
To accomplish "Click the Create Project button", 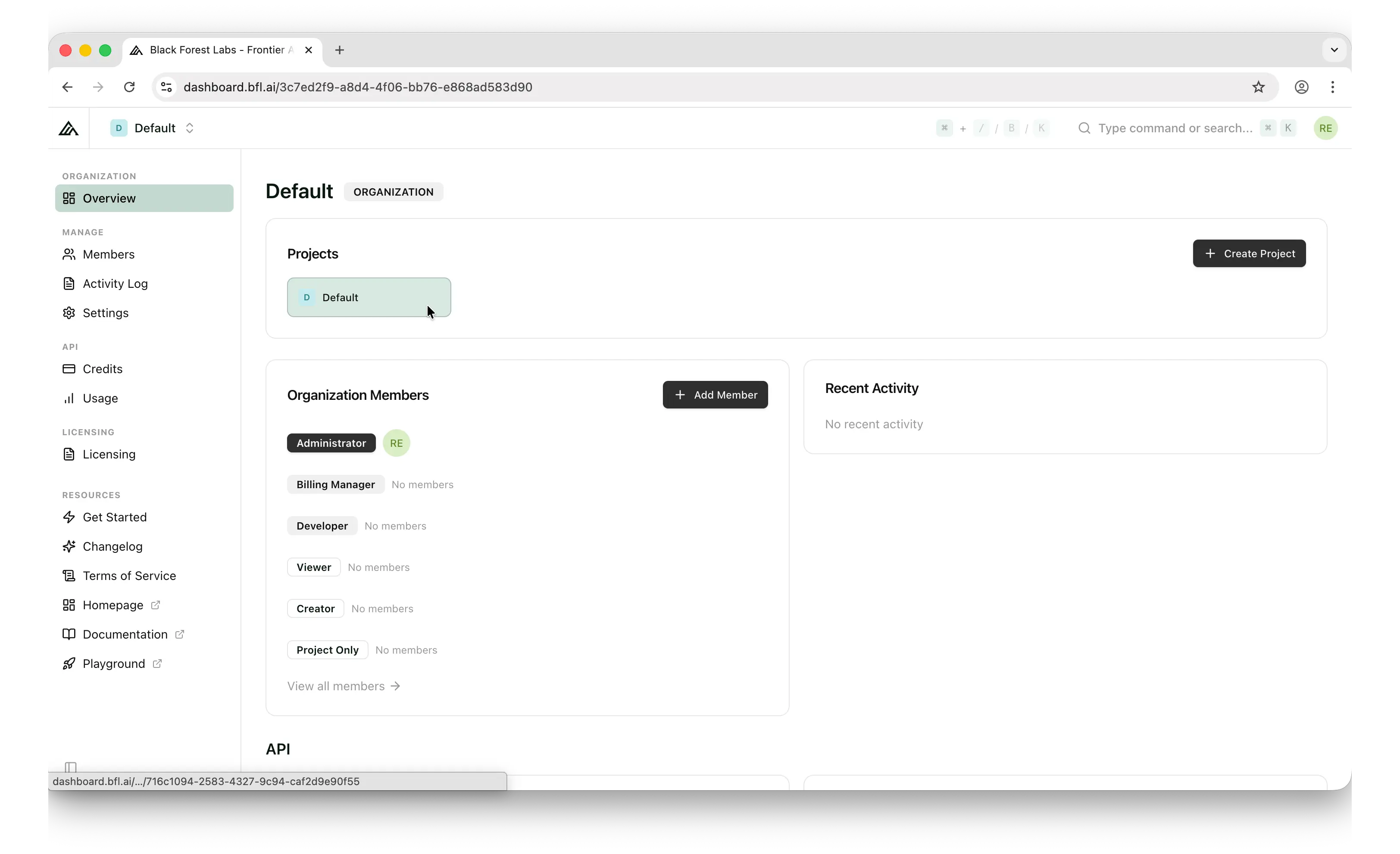I will (1250, 253).
